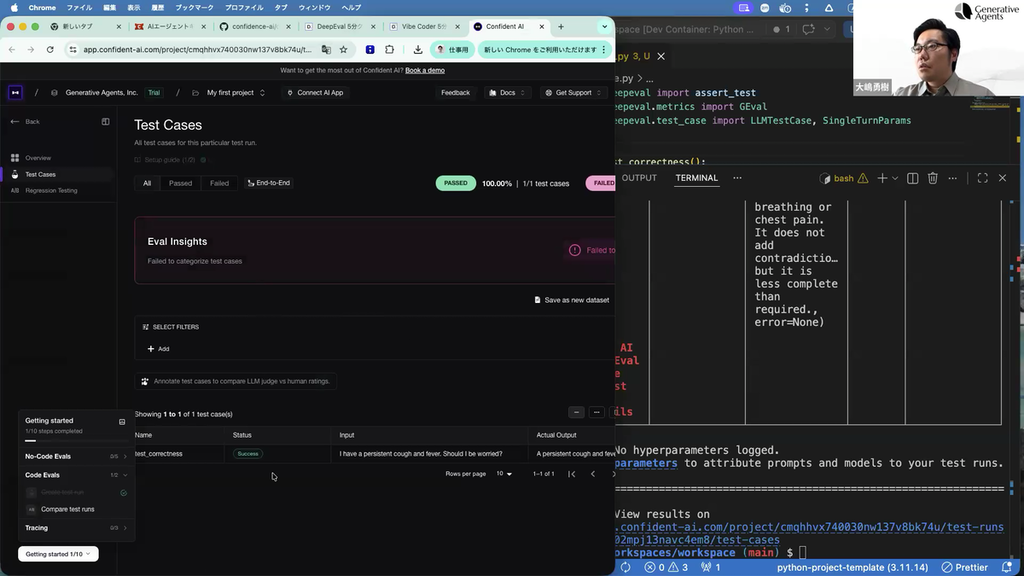This screenshot has width=1024, height=576.
Task: Click the test_correctness row name
Action: [x=159, y=454]
